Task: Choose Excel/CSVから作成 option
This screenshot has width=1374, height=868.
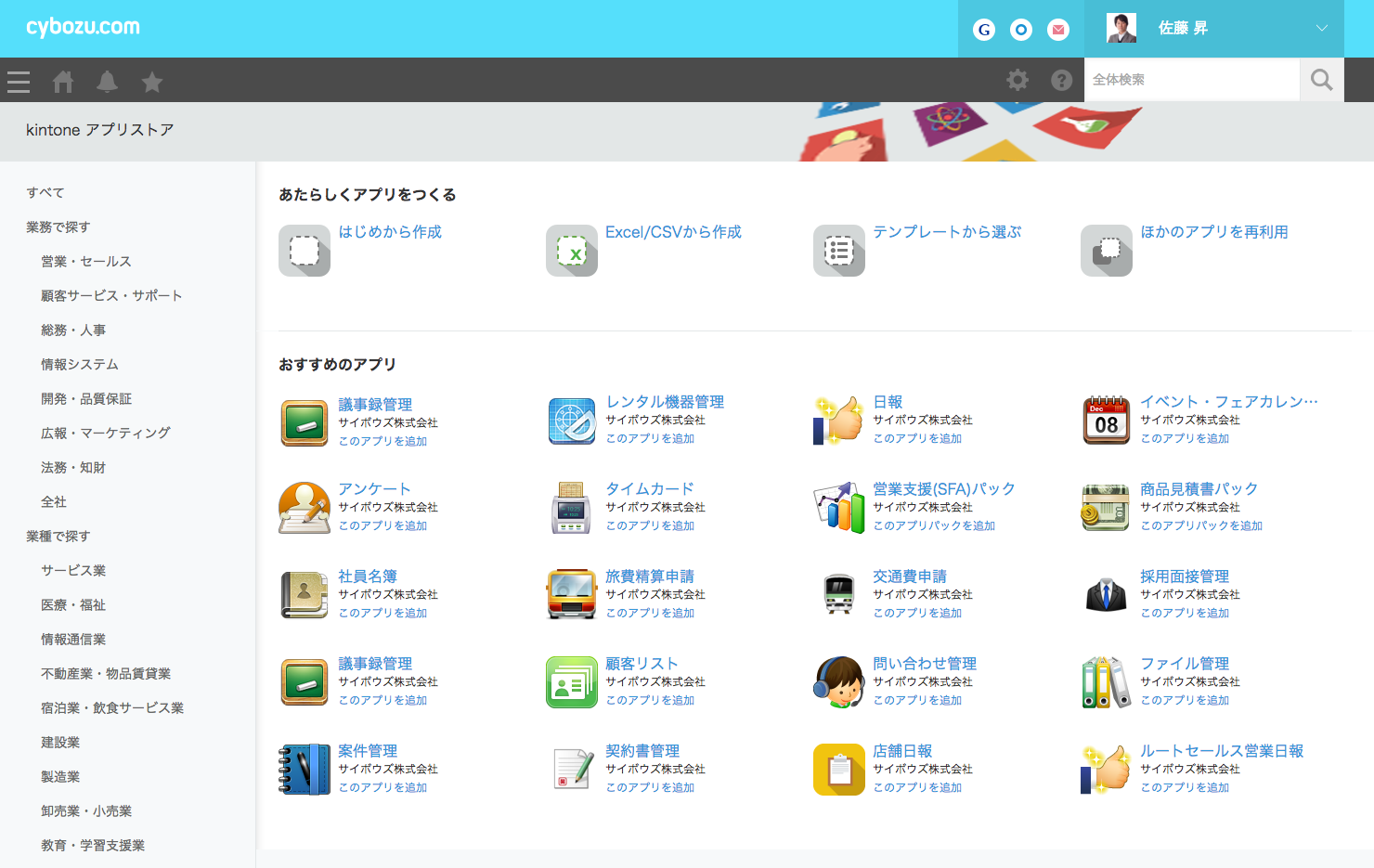Action: point(673,232)
